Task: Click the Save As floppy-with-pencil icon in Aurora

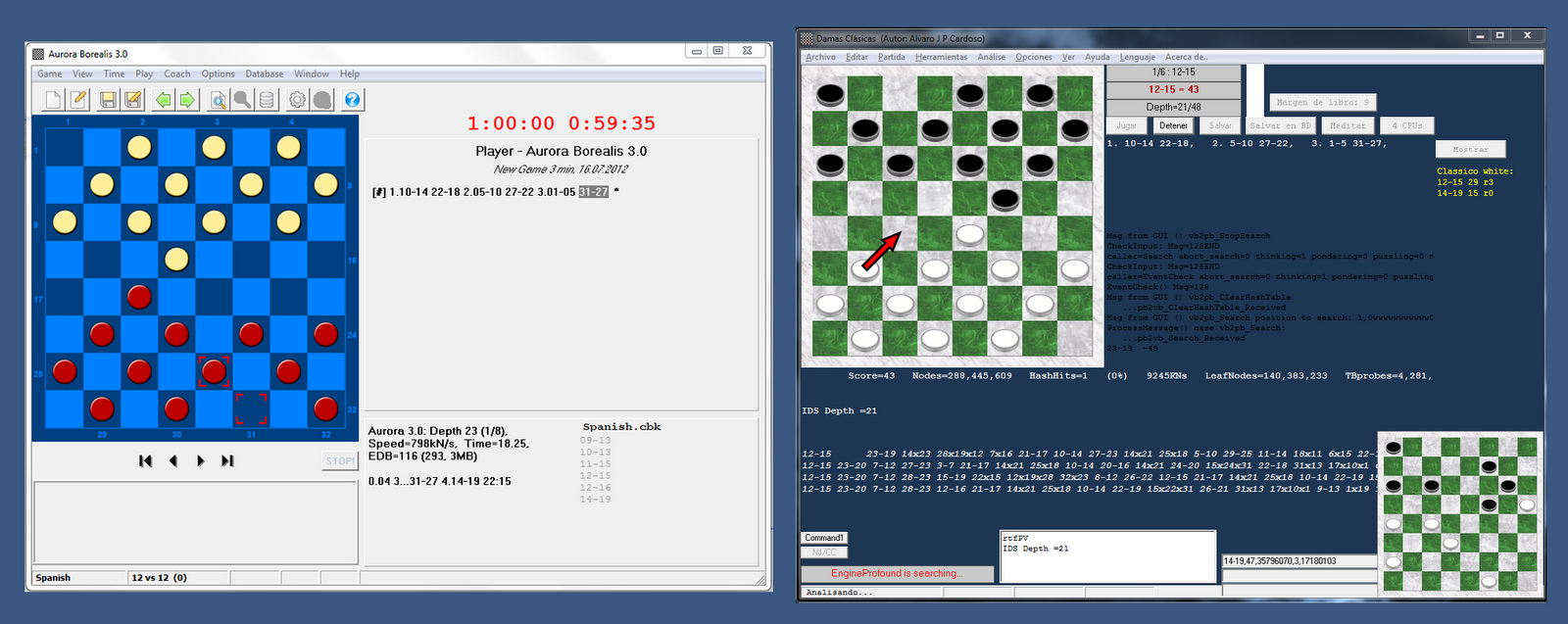Action: click(x=133, y=99)
